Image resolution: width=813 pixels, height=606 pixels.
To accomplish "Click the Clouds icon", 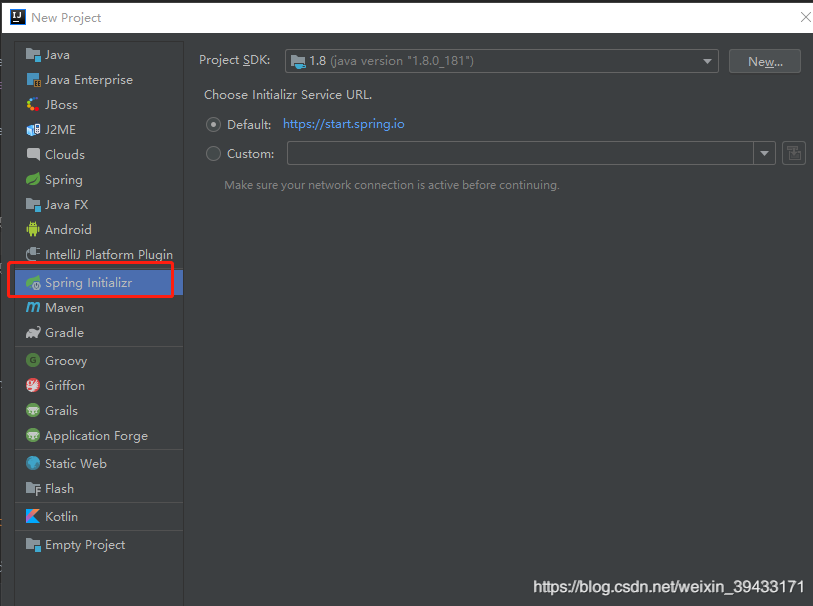I will pyautogui.click(x=33, y=154).
